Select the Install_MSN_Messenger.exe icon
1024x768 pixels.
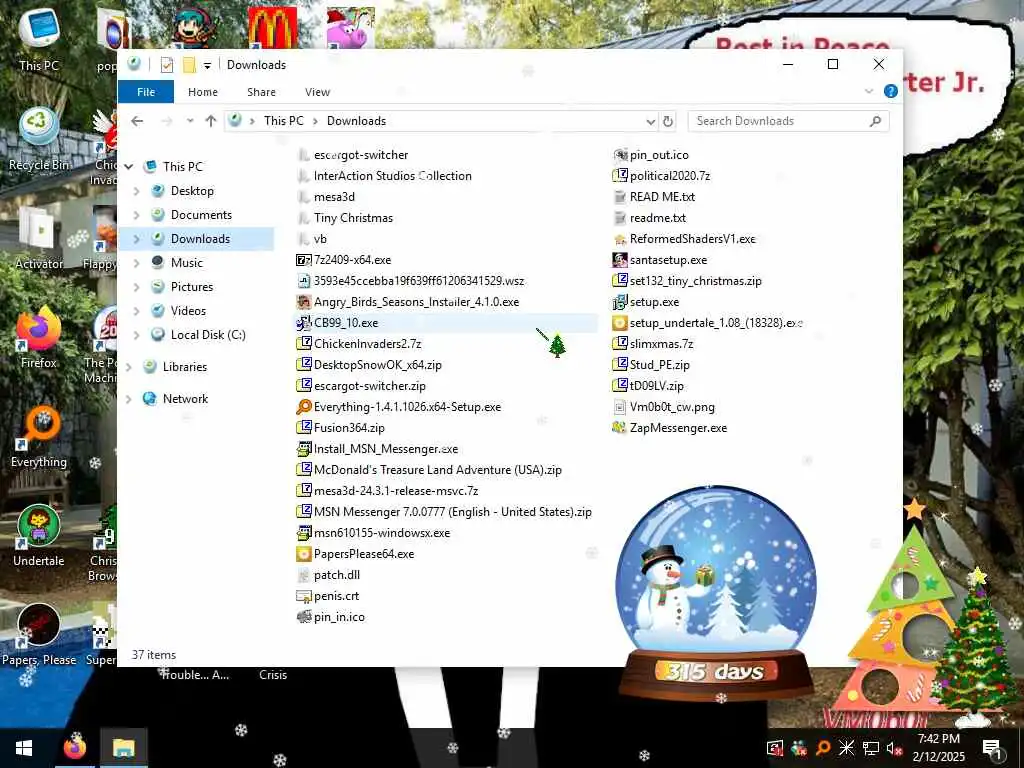coord(304,449)
